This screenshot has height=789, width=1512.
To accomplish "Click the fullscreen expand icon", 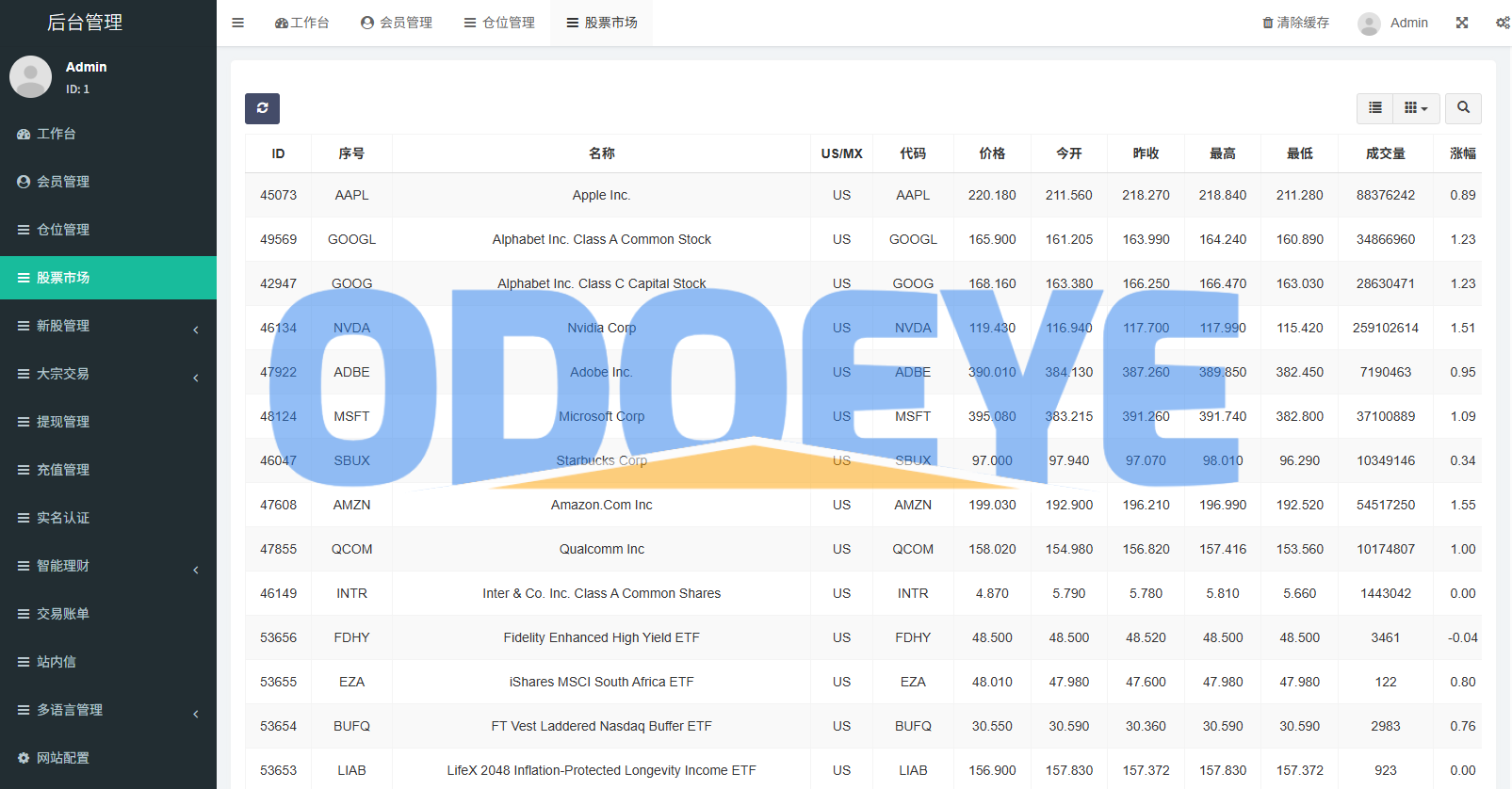I will 1462,23.
